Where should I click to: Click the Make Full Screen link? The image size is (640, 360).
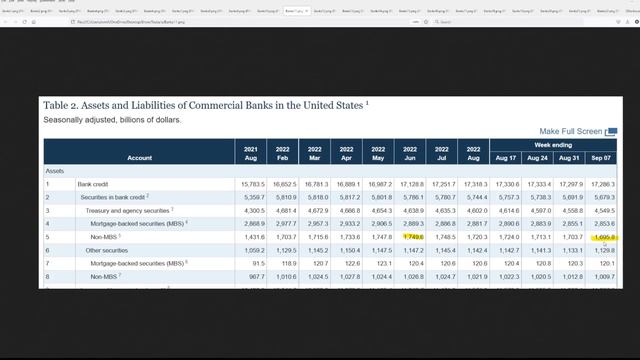pyautogui.click(x=571, y=131)
